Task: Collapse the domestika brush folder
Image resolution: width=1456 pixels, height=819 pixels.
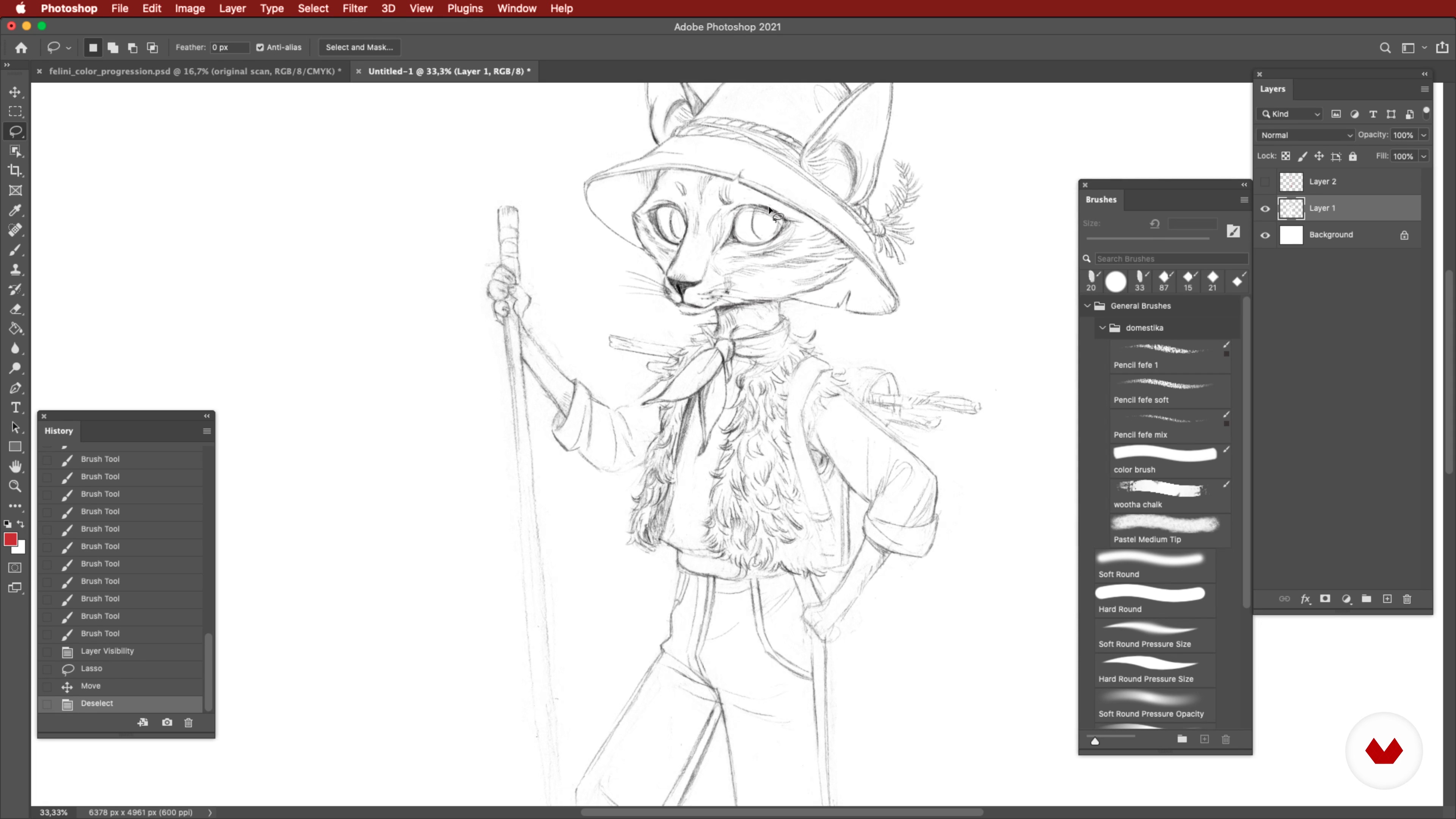Action: click(1102, 328)
